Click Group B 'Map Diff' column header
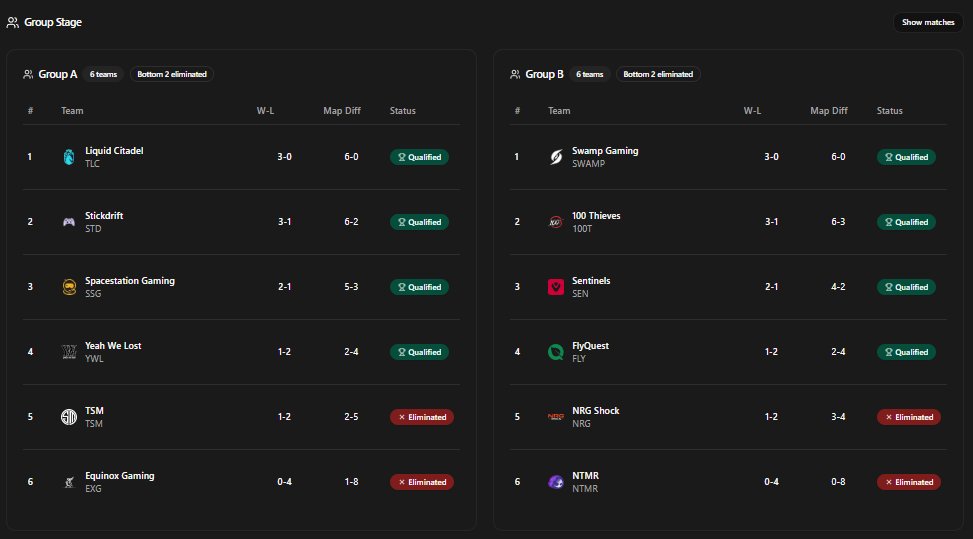The height and width of the screenshot is (539, 973). pos(829,111)
